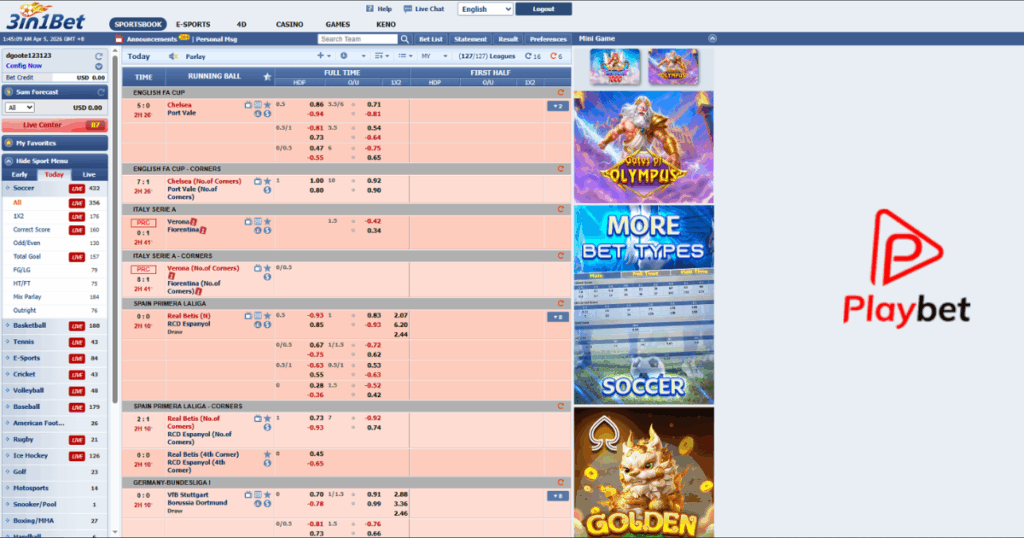Click the 3in1Bet logo
The width and height of the screenshot is (1024, 538).
tap(46, 17)
